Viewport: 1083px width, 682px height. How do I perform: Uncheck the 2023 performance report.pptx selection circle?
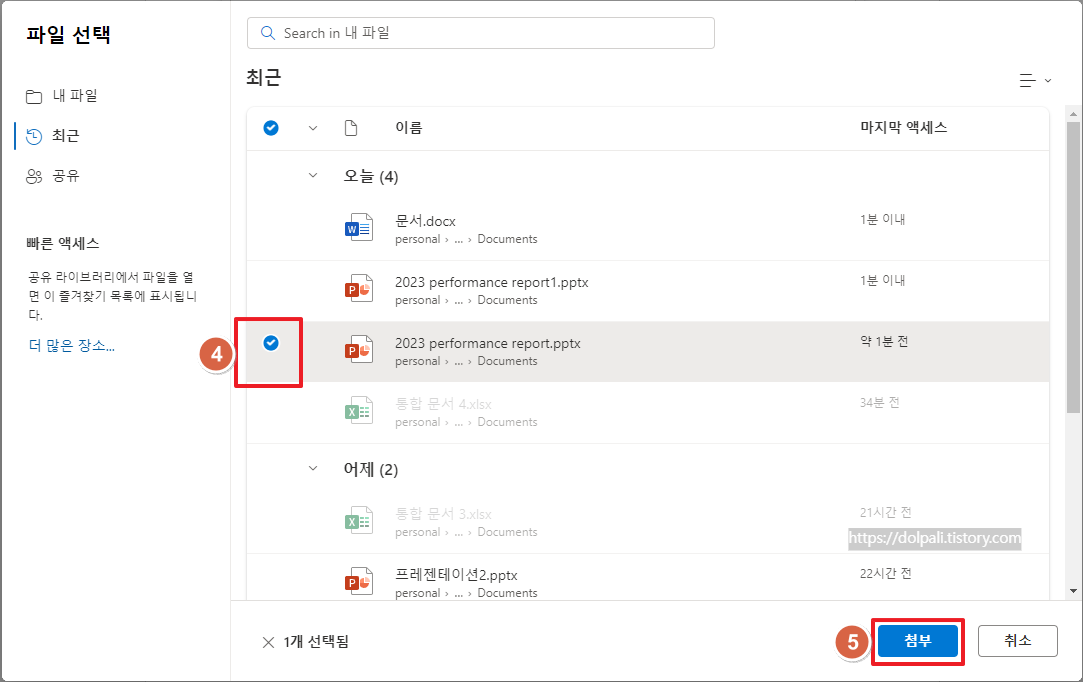pyautogui.click(x=270, y=341)
